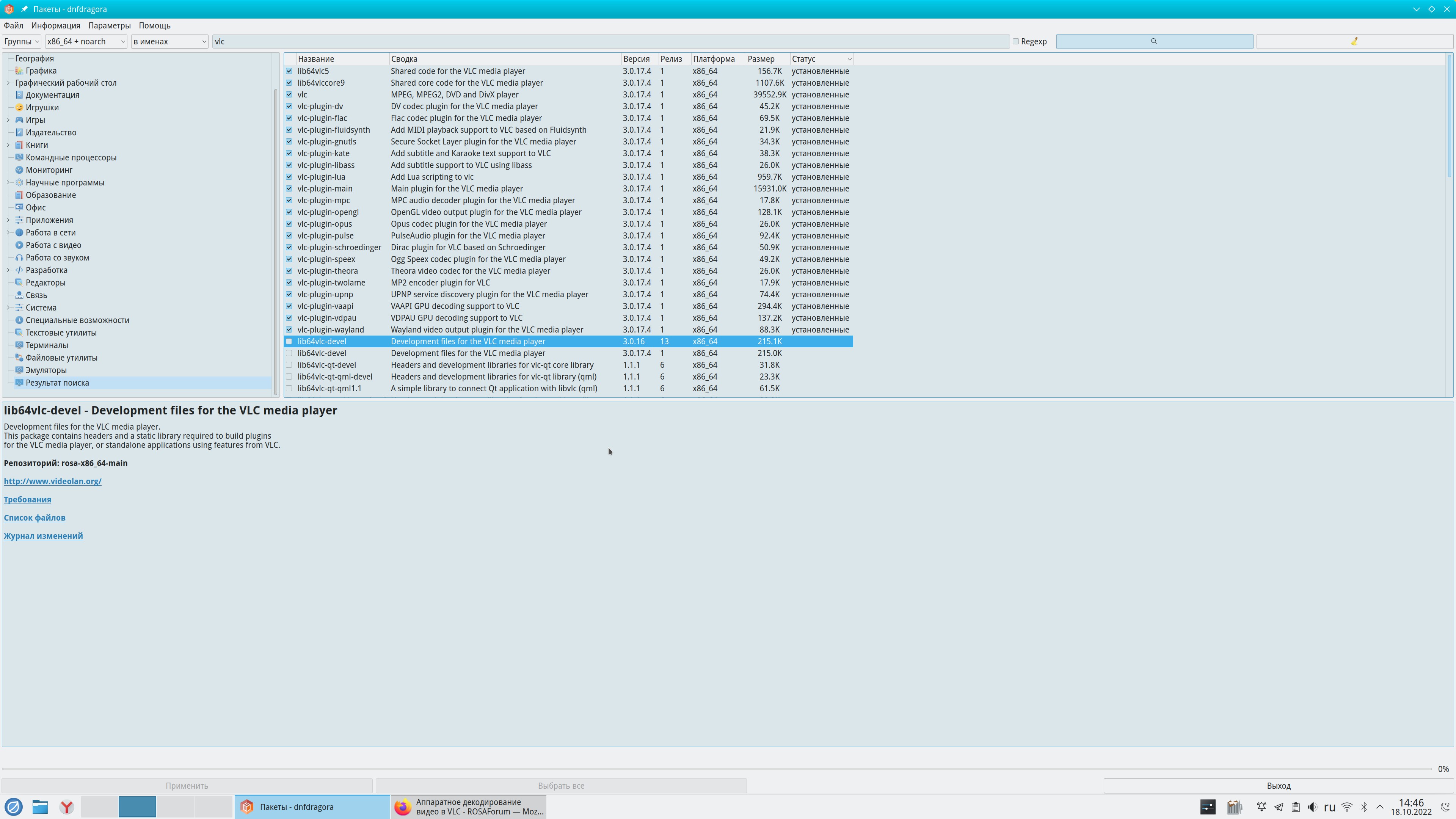Viewport: 1456px width, 819px height.
Task: Expand the Разработка tree category
Action: pos(8,270)
